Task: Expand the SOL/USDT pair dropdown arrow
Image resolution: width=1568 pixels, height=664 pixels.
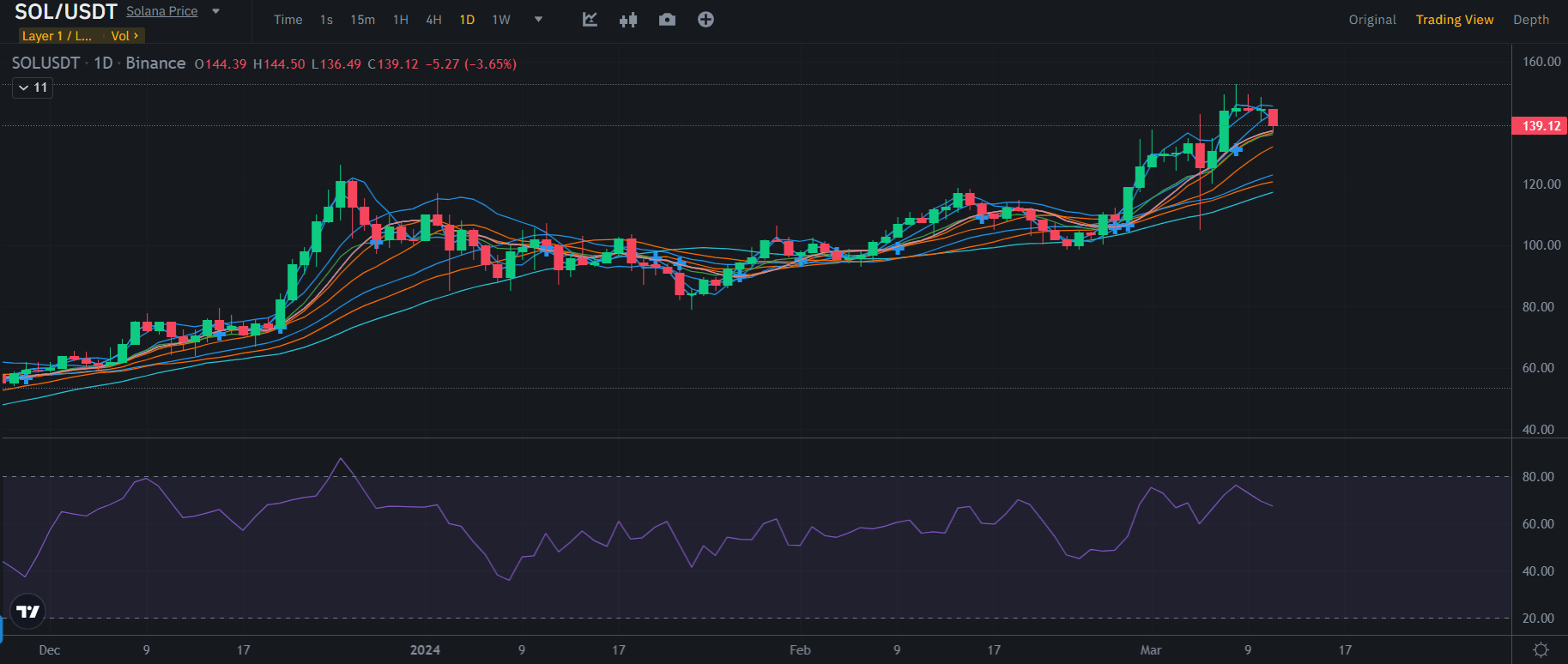Action: point(216,11)
